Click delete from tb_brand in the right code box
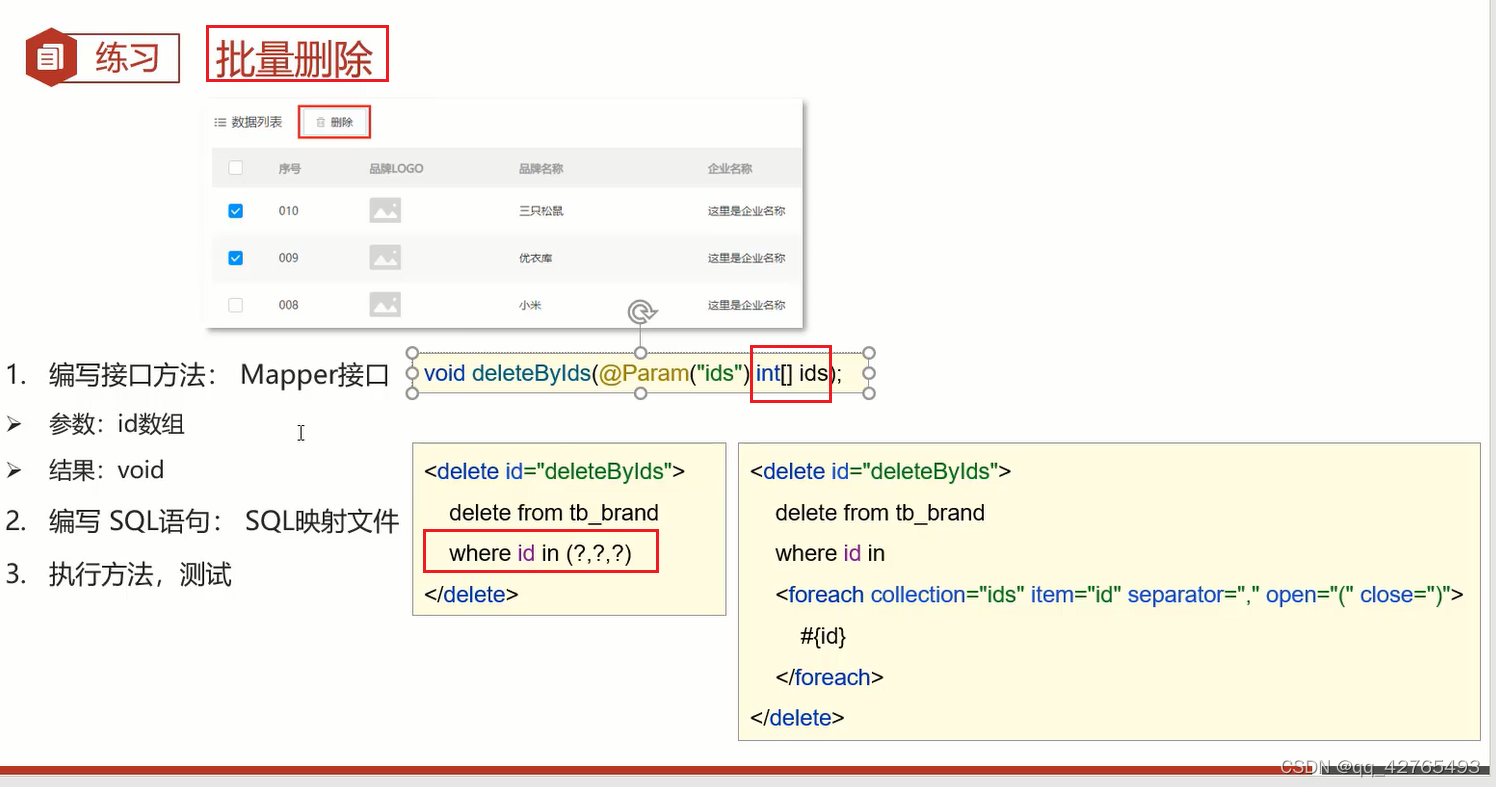This screenshot has height=787, width=1496. (880, 513)
